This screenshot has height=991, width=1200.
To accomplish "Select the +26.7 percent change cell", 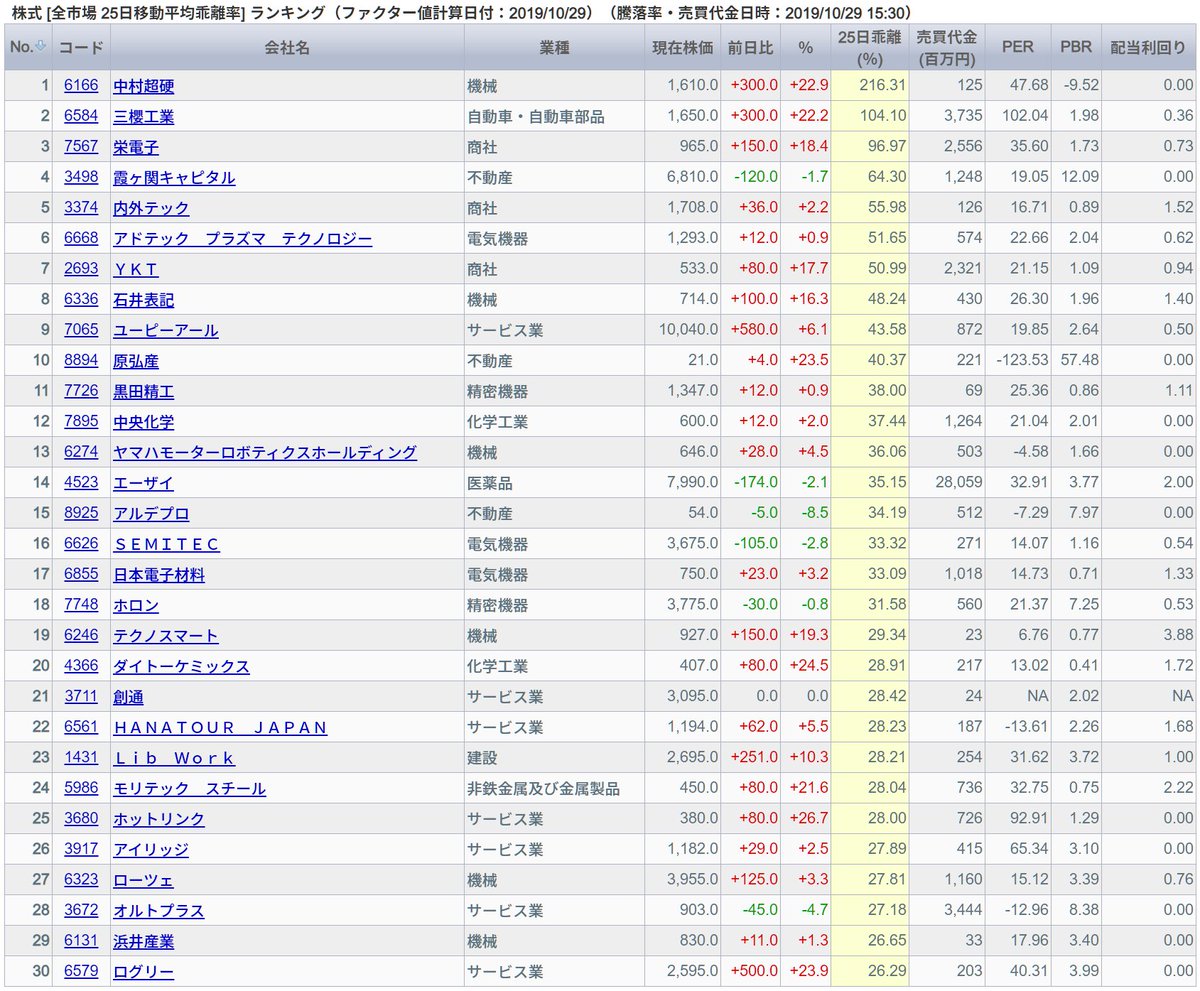I will 807,819.
